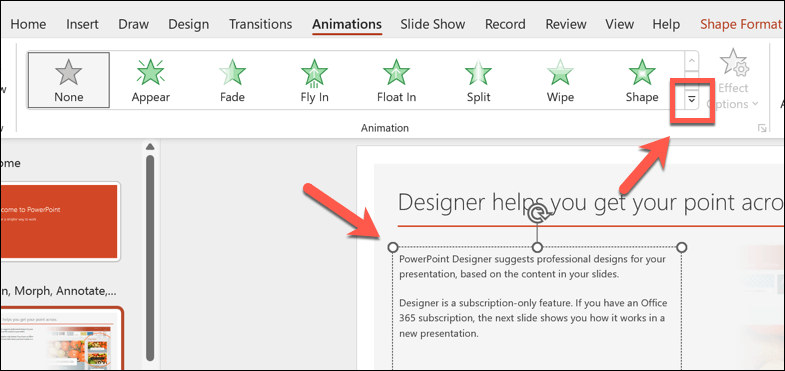Switch to the Insert tab
The width and height of the screenshot is (785, 371).
coord(83,25)
